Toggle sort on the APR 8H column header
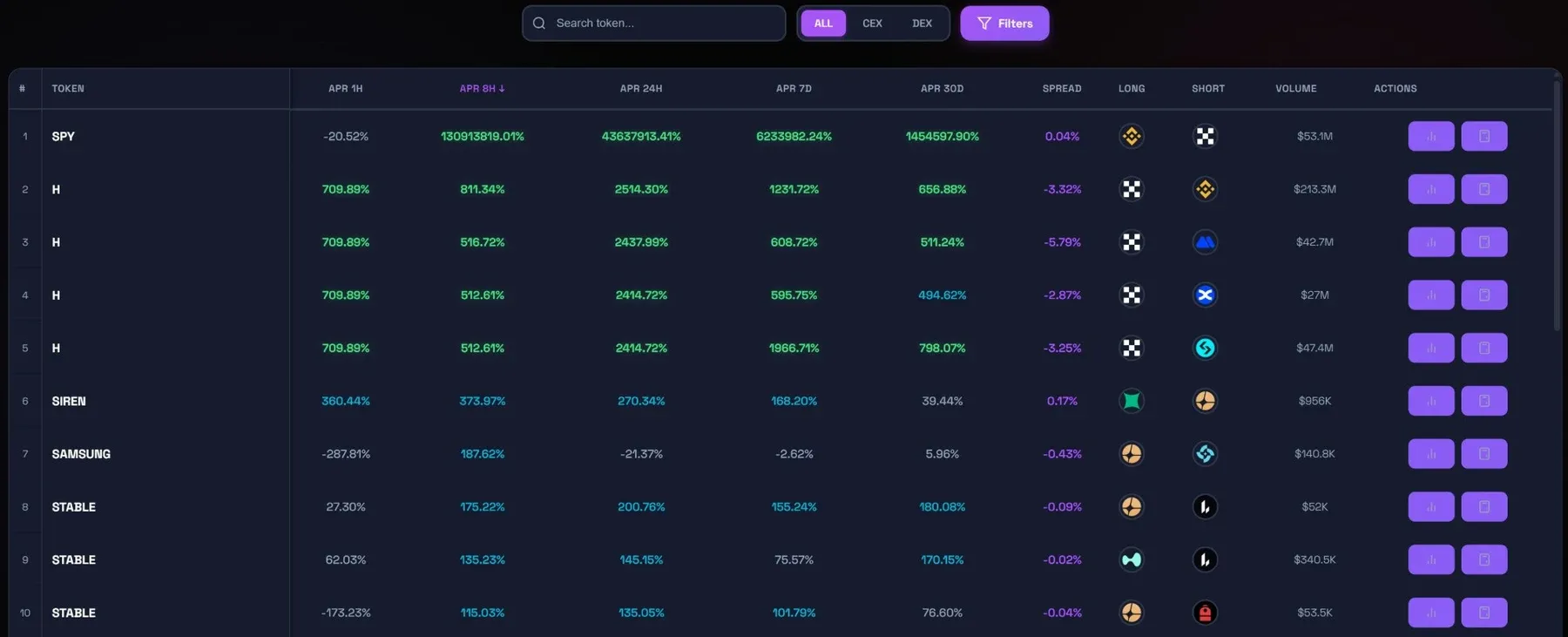 (482, 89)
